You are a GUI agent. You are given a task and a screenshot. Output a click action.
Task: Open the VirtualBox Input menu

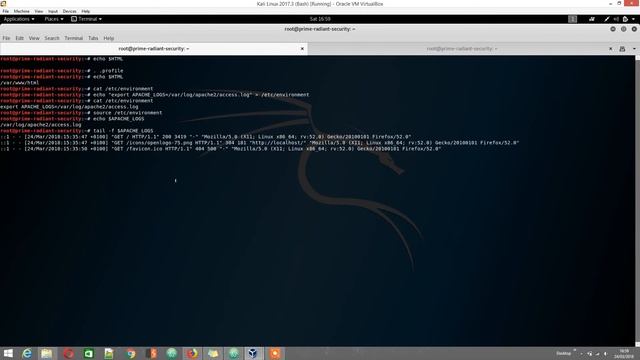[x=53, y=11]
